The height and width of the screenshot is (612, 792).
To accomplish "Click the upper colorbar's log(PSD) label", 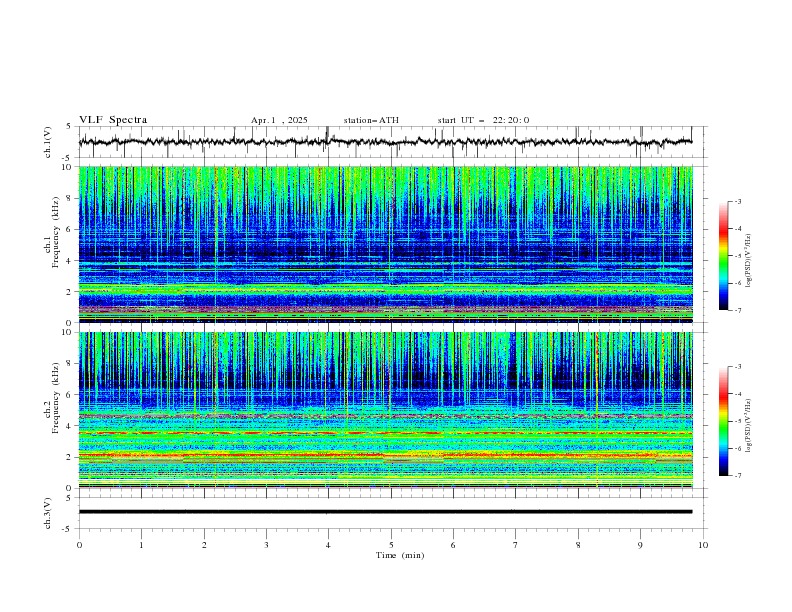I will 748,261.
